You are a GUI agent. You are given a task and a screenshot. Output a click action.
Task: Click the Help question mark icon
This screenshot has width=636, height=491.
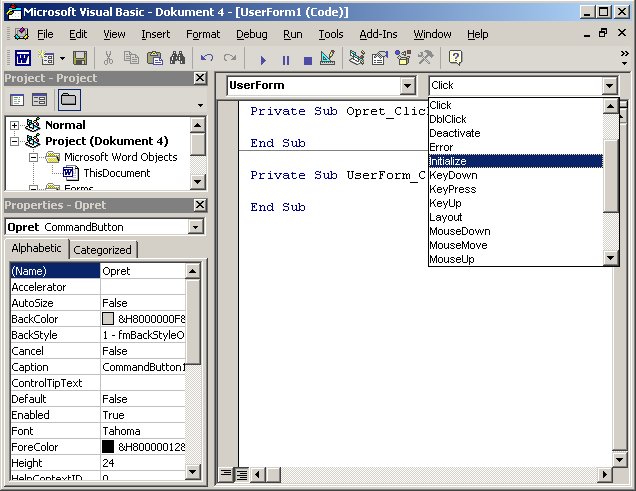tap(456, 58)
